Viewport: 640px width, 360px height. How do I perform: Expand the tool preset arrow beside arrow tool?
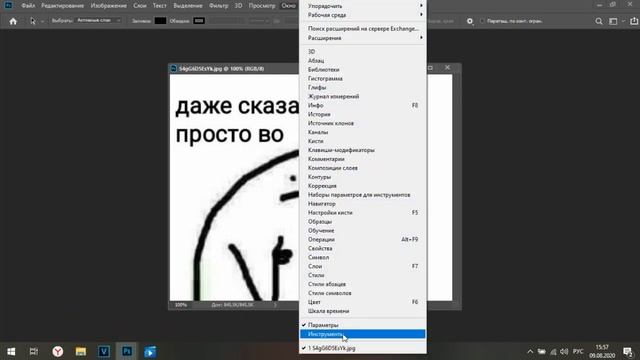click(x=42, y=21)
